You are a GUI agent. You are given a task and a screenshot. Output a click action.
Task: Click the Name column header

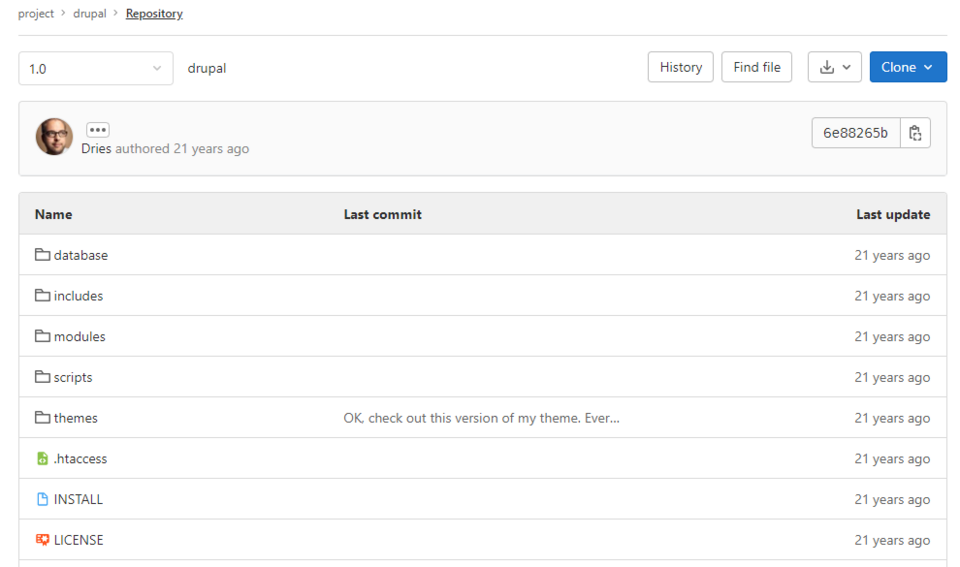tap(53, 214)
